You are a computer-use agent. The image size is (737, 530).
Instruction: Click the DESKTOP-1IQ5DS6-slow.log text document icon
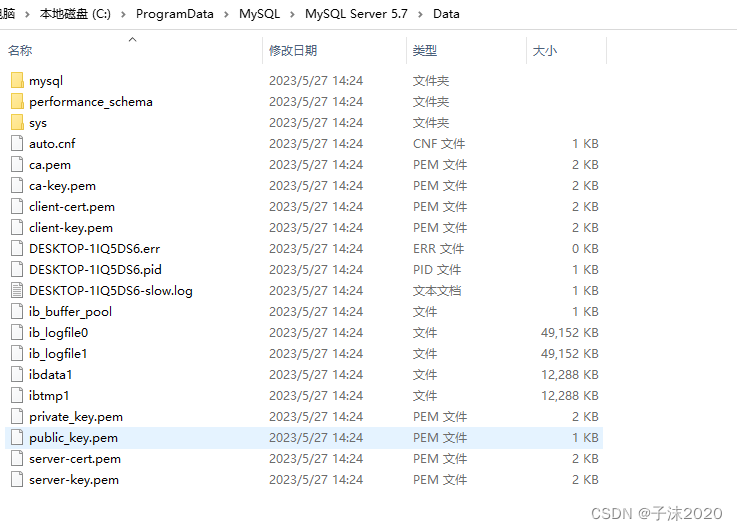pyautogui.click(x=17, y=290)
